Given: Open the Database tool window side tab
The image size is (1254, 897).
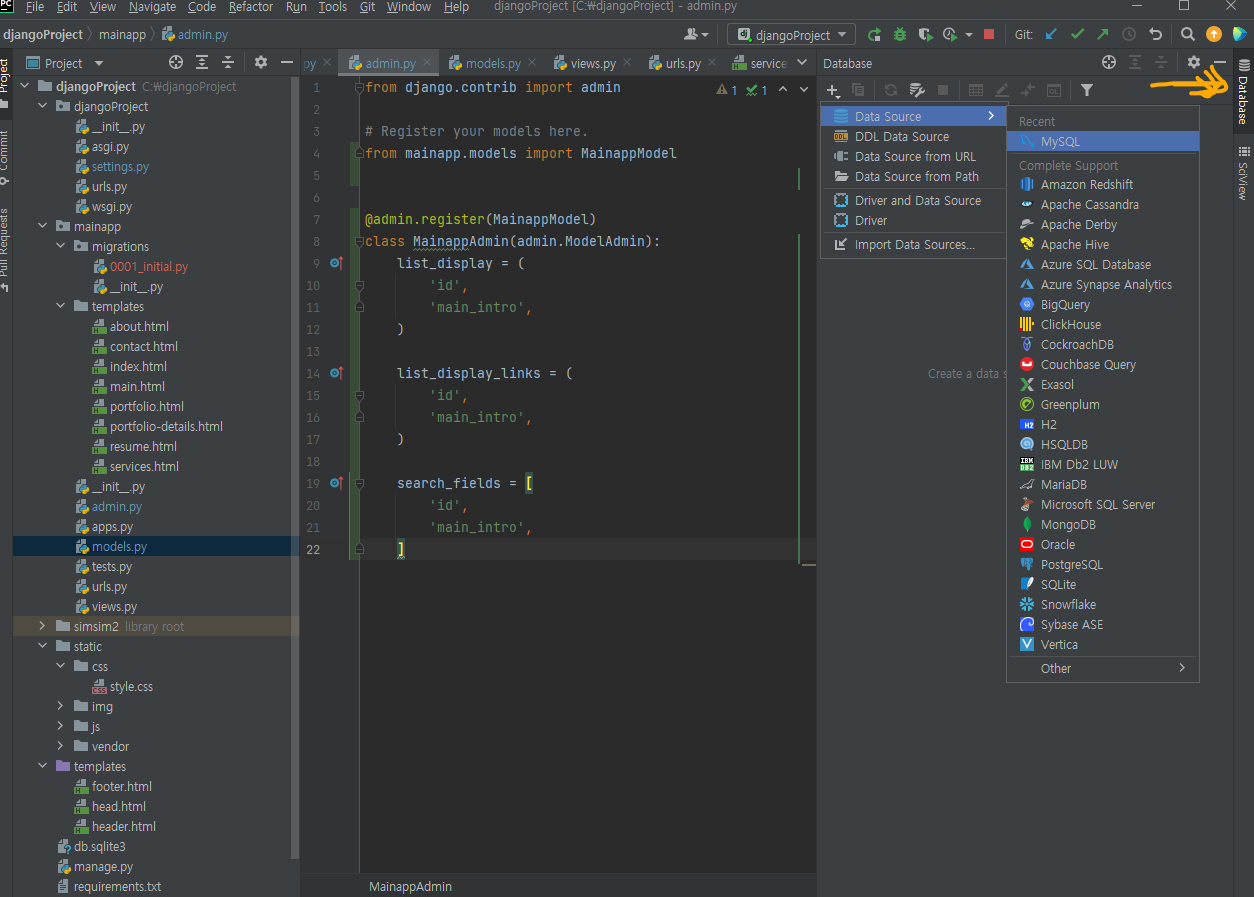Looking at the screenshot, I should (1243, 93).
